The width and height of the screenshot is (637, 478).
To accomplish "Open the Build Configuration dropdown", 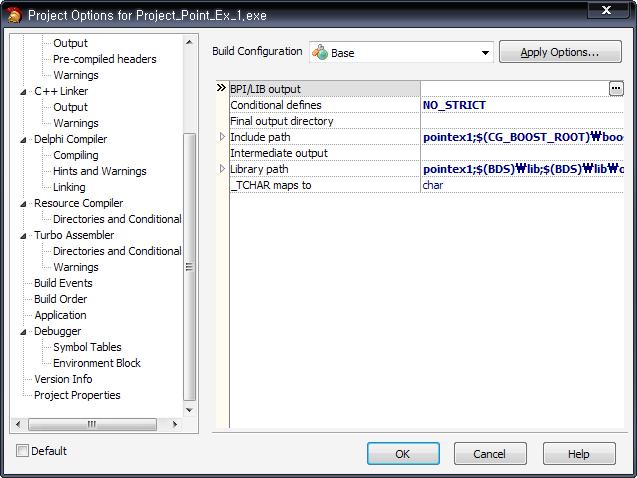I will (x=486, y=53).
